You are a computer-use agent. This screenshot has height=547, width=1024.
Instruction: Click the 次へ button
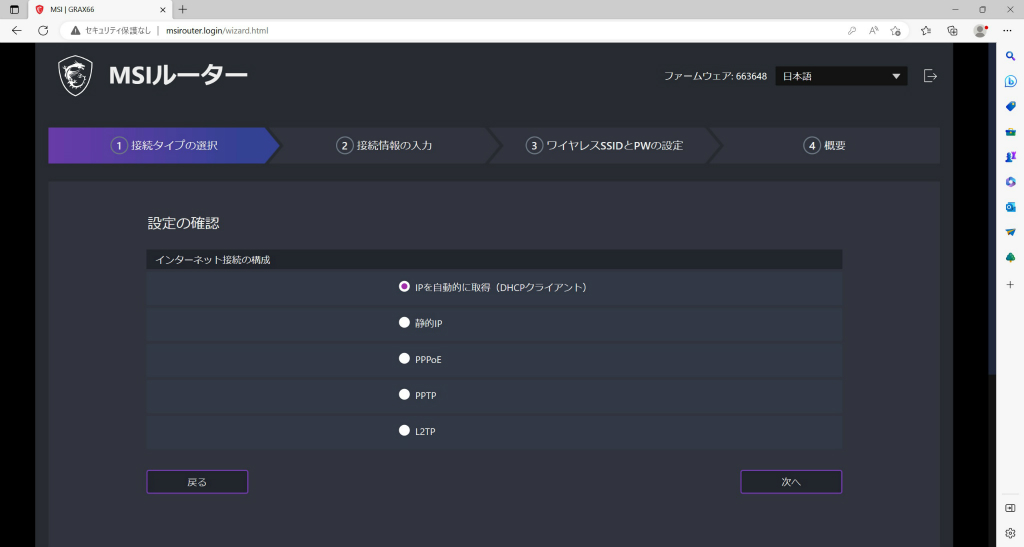pyautogui.click(x=791, y=482)
